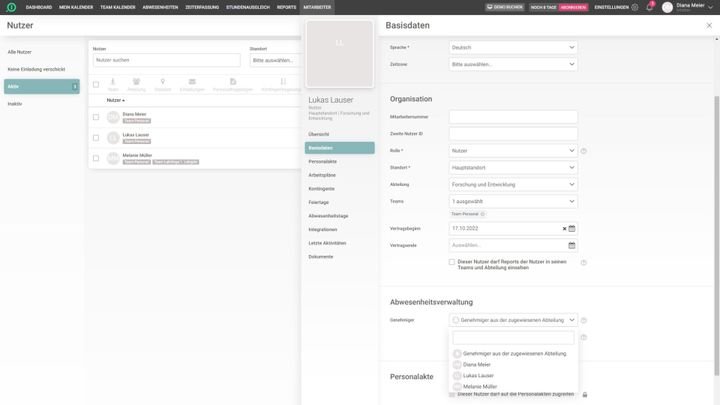Open calendar picker for Vertragsbeginn
Screen dimensions: 720x405
click(572, 228)
